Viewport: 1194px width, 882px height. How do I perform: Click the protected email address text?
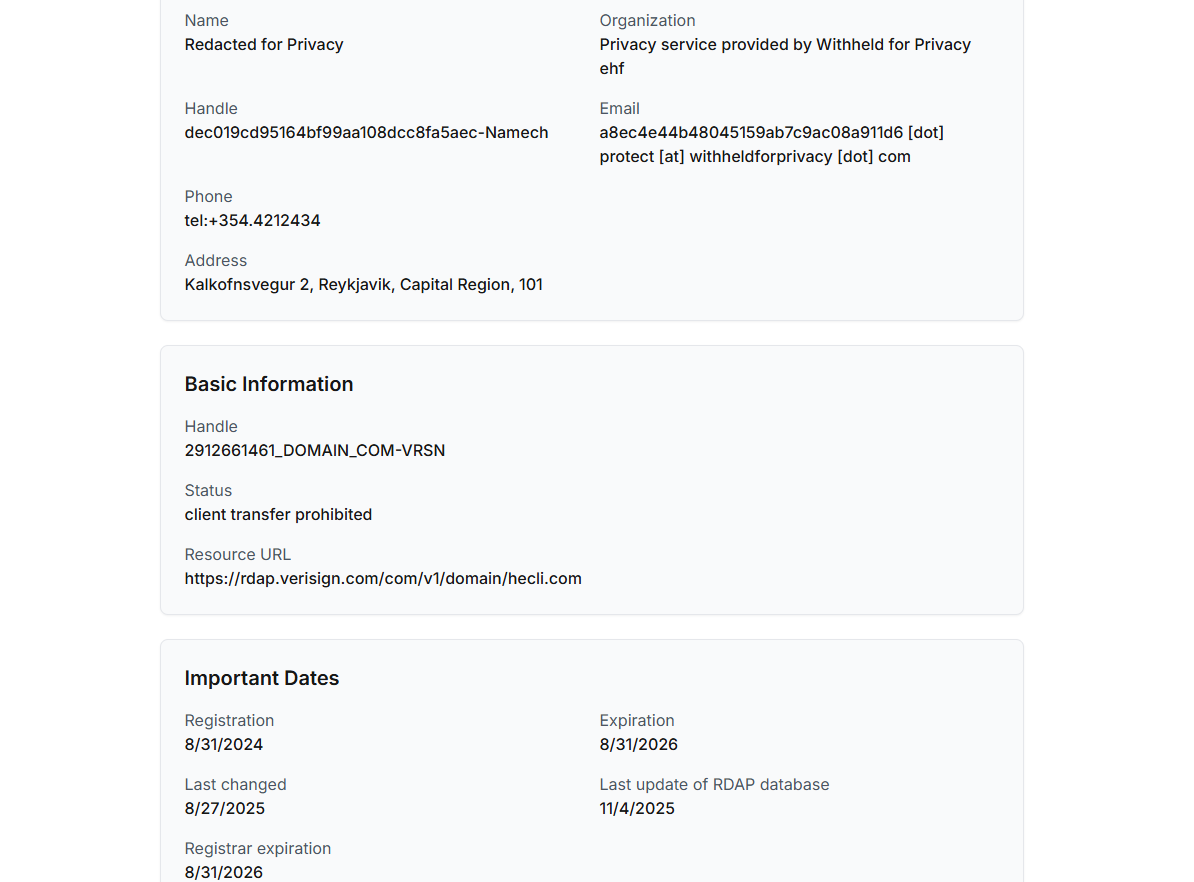click(x=771, y=144)
